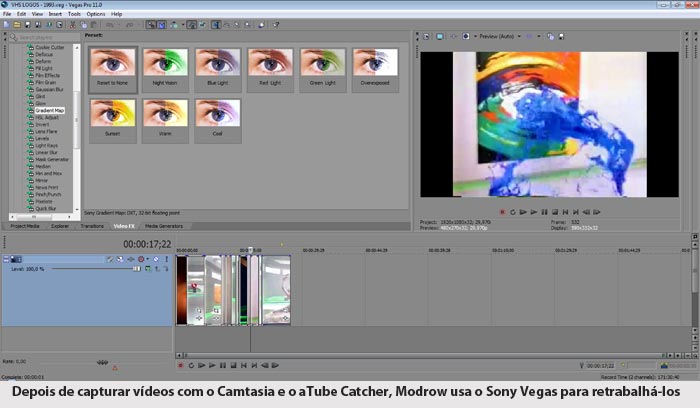Viewport: 700px width, 408px height.
Task: Open What's This help icon
Action: point(276,25)
